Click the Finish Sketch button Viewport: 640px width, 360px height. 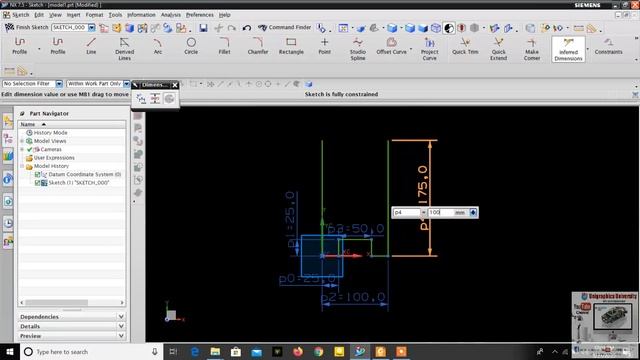[27, 27]
